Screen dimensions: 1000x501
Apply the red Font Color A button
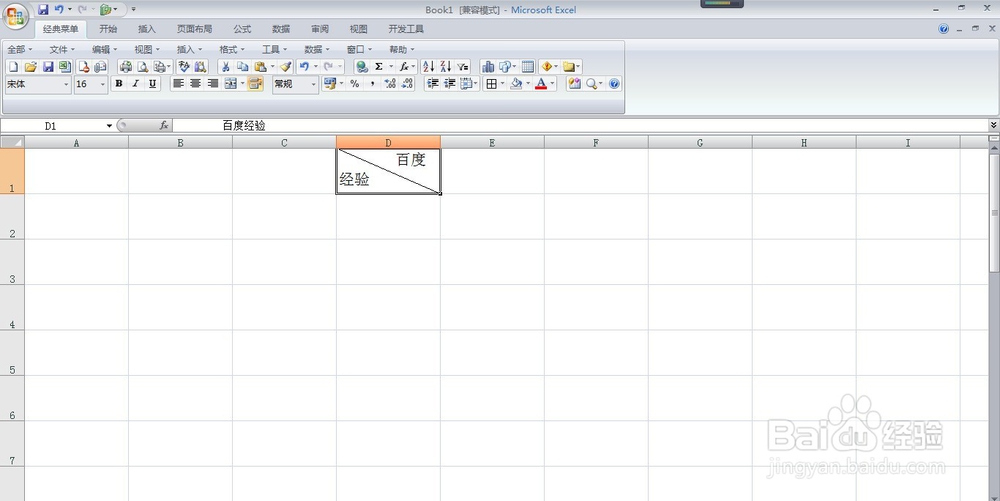541,84
